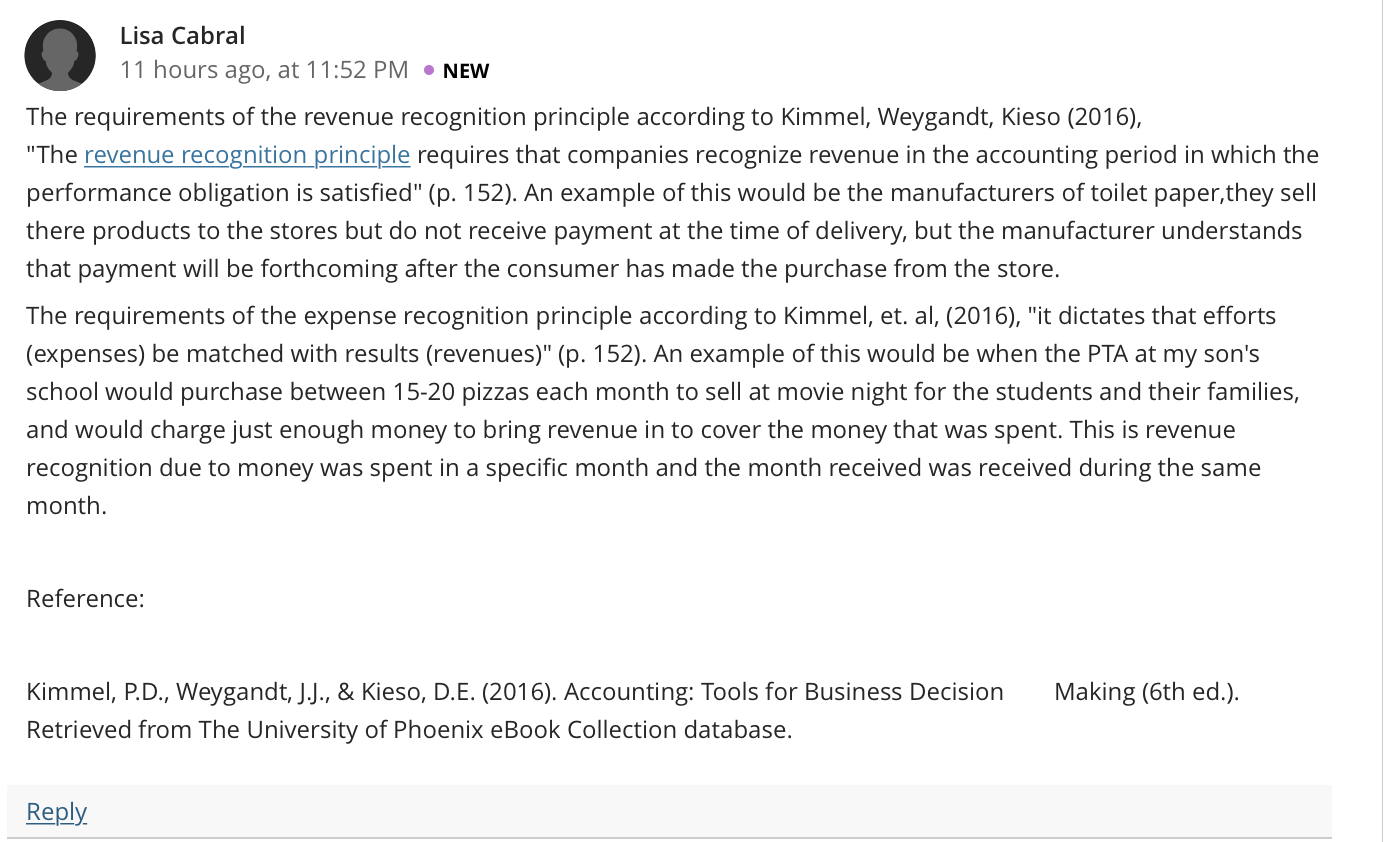Click Lisa Cabral's profile avatar icon
The image size is (1384, 842).
tap(60, 55)
